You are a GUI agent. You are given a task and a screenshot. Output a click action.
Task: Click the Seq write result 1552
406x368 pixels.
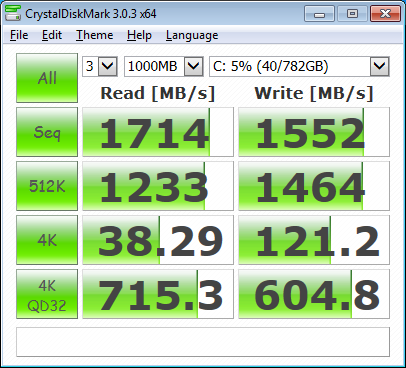pos(314,132)
